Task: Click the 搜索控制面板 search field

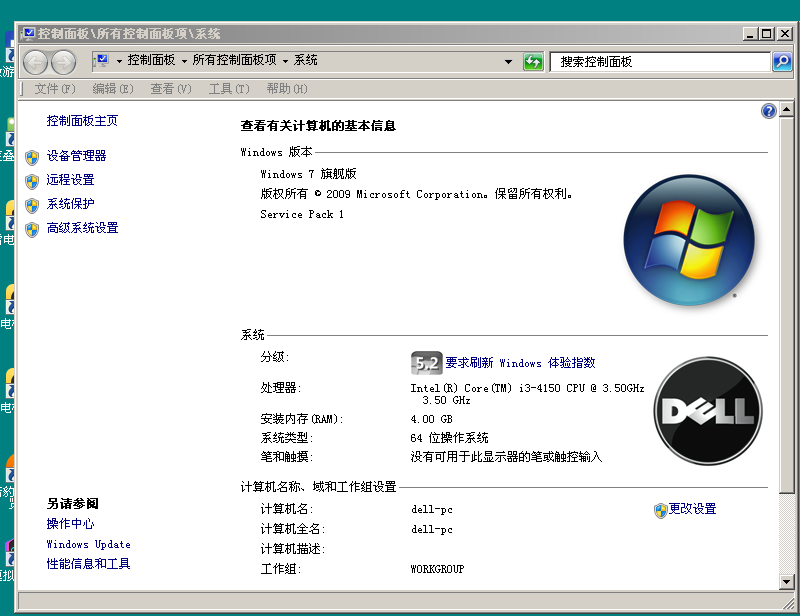Action: click(x=660, y=62)
